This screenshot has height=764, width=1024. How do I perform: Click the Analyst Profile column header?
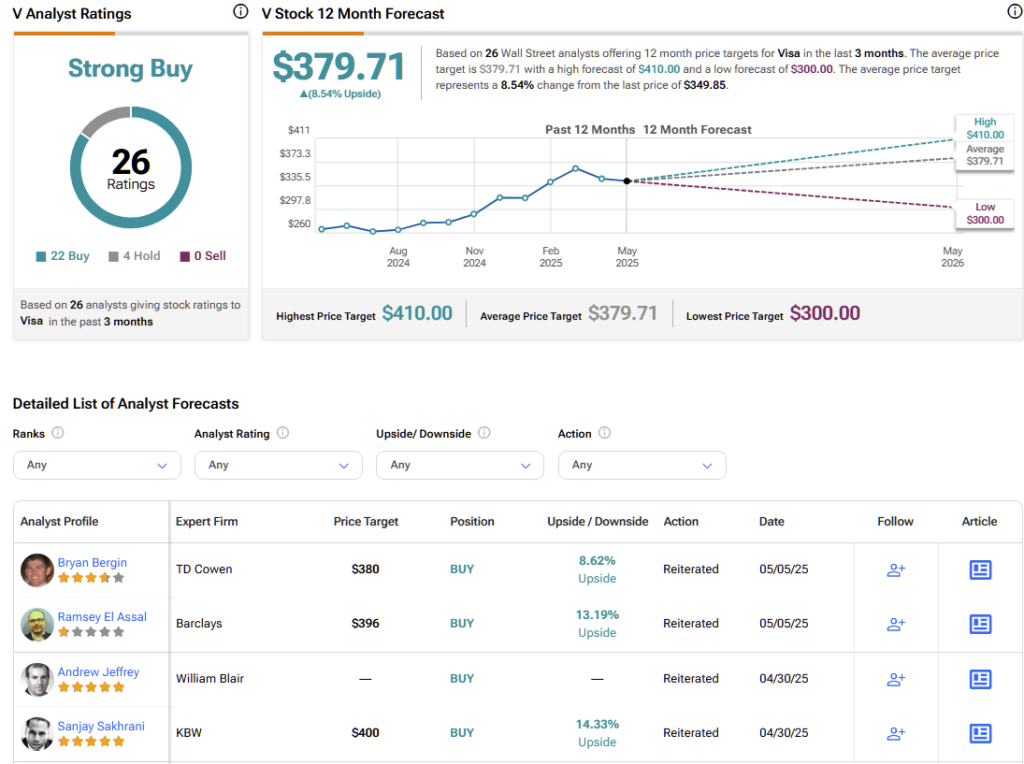tap(59, 521)
